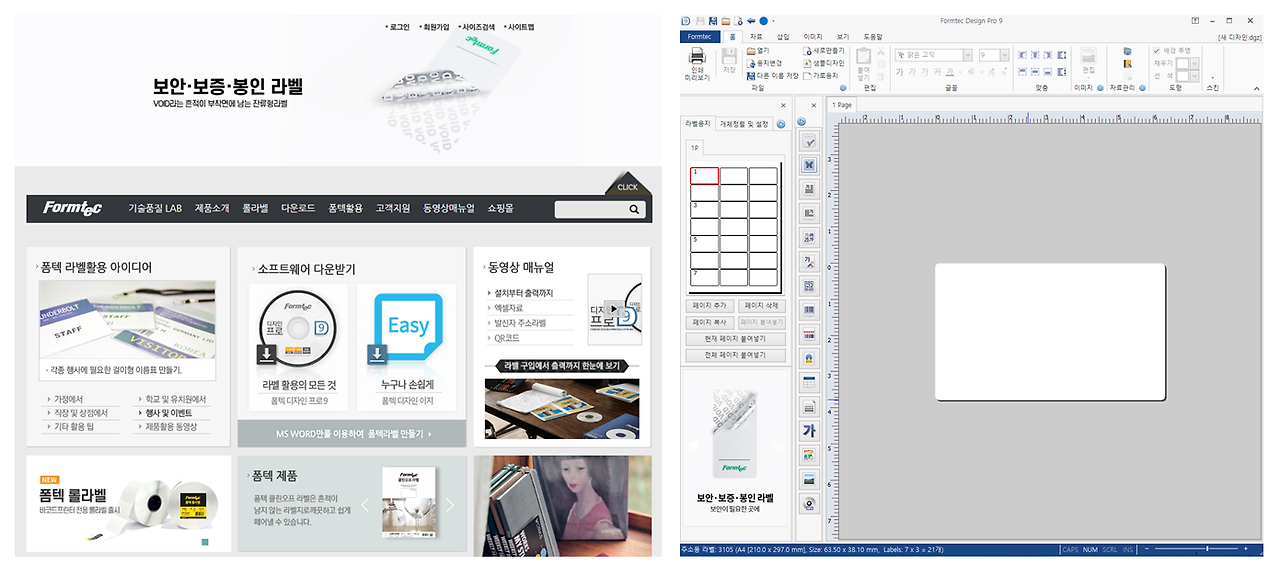Click the Formtec logo on website navbar
The image size is (1280, 576).
point(72,208)
